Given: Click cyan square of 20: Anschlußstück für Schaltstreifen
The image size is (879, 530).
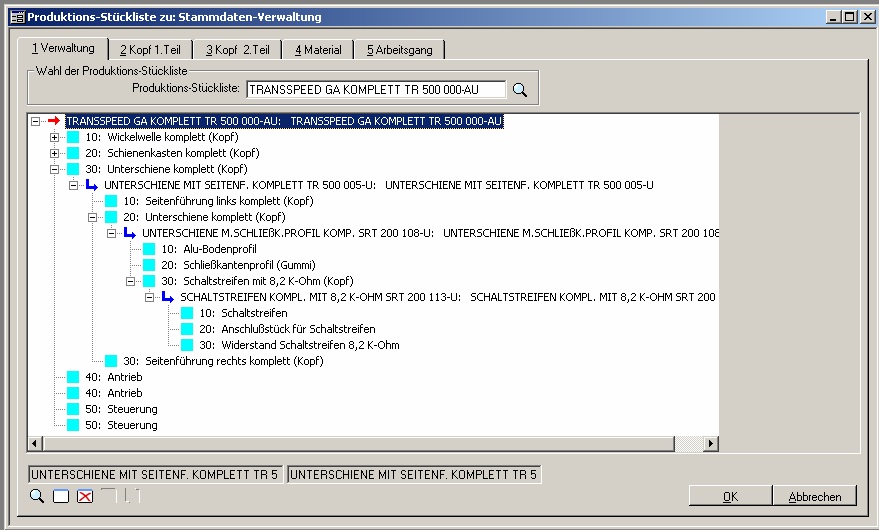Looking at the screenshot, I should click(187, 329).
